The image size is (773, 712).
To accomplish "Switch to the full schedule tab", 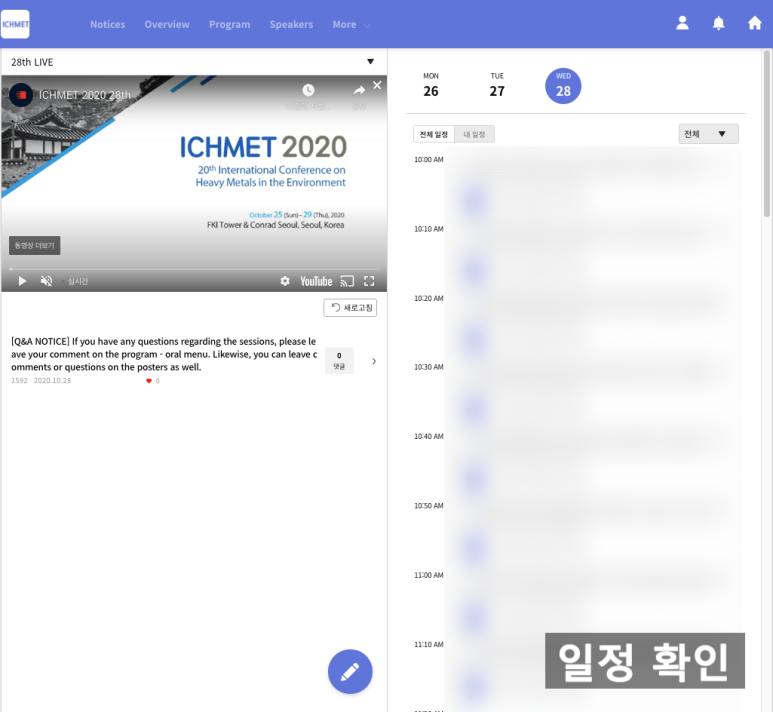I will [434, 134].
